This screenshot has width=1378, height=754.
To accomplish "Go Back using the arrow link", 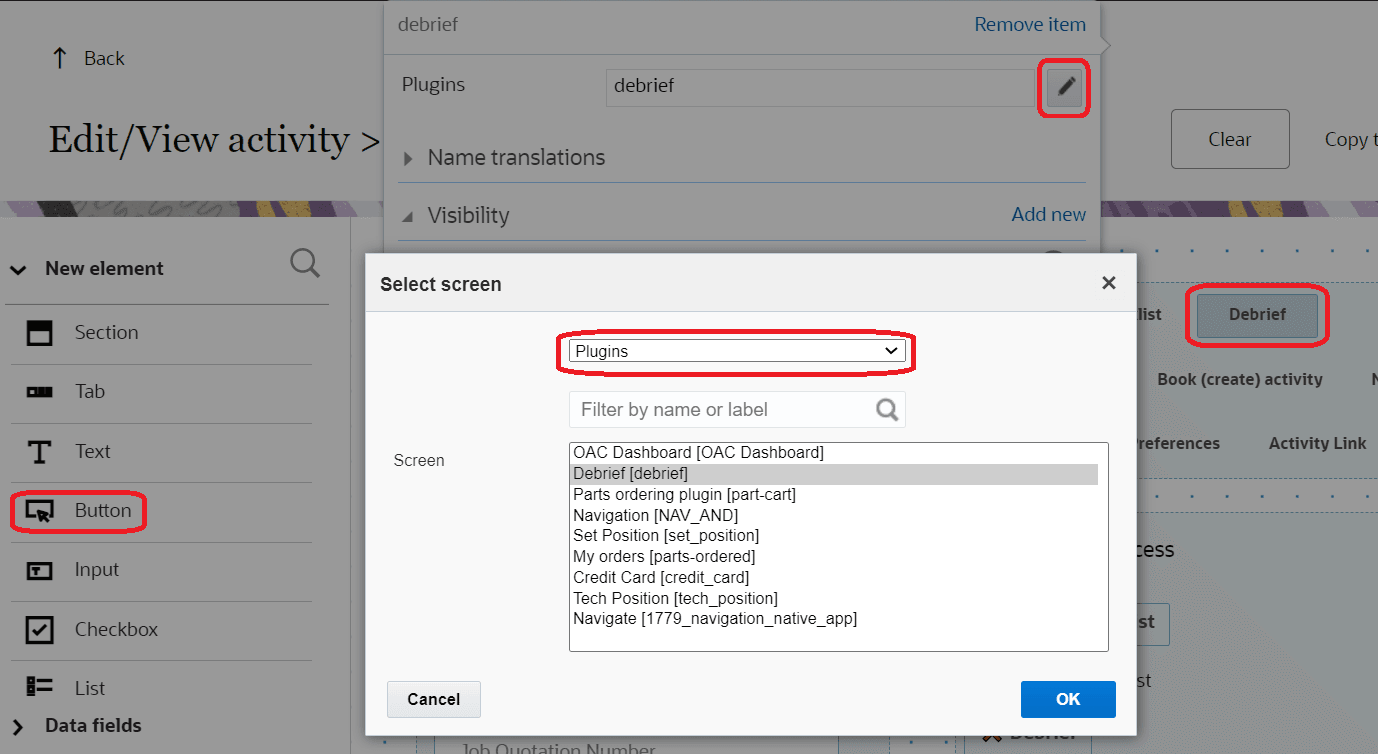I will tap(88, 58).
